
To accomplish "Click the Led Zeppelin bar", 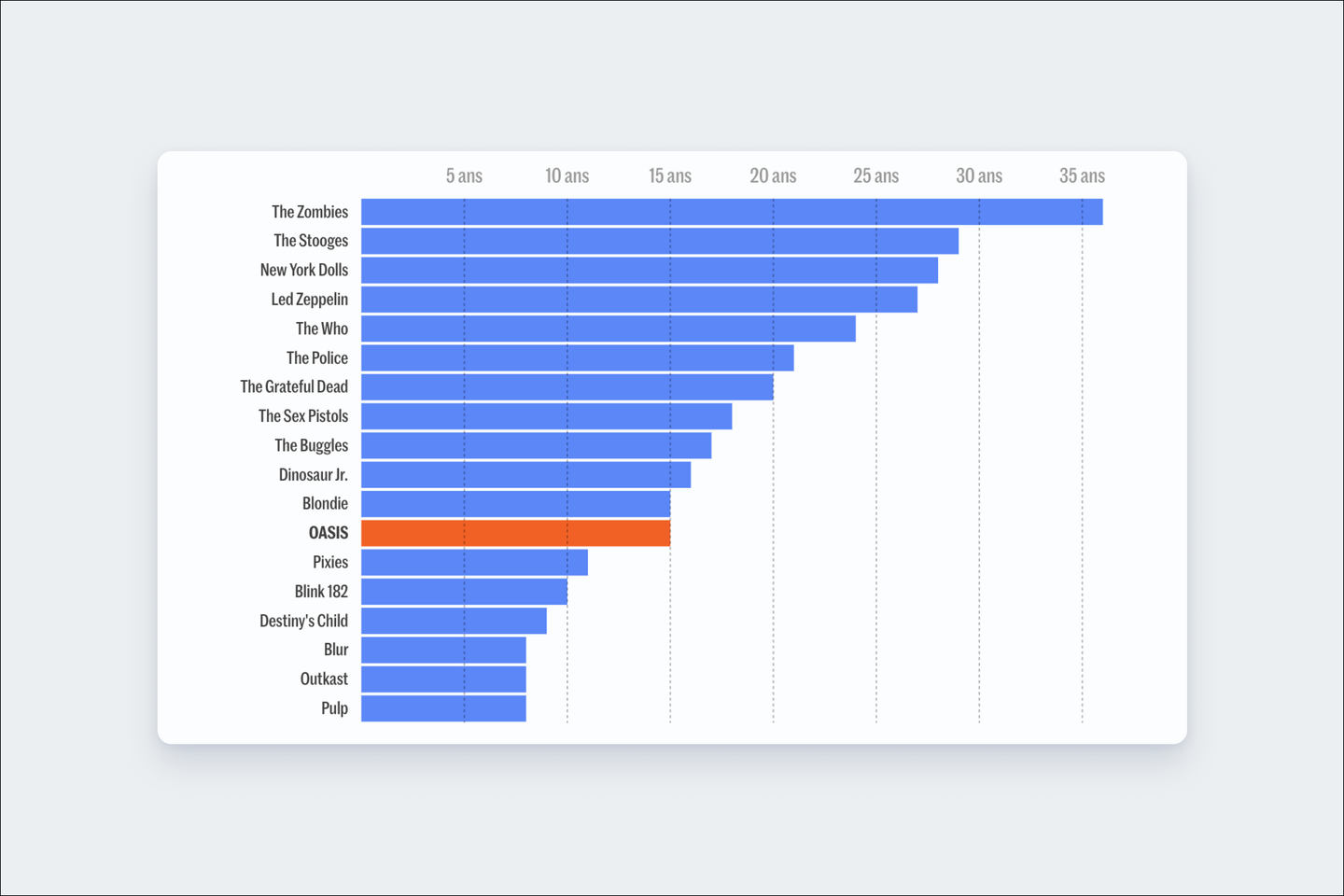I will [x=639, y=300].
